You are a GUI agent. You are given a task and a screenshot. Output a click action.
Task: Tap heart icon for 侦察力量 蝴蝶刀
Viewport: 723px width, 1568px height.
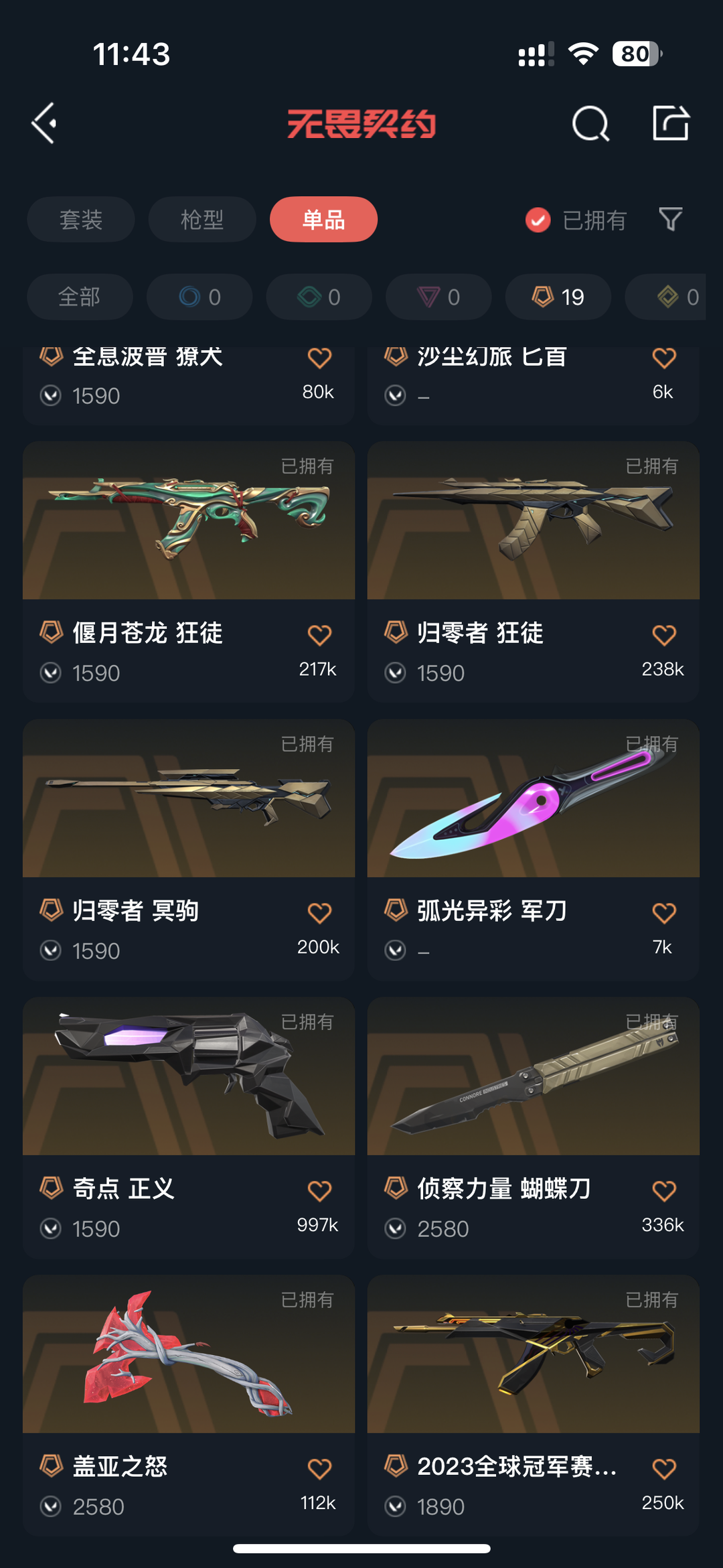pyautogui.click(x=664, y=1190)
